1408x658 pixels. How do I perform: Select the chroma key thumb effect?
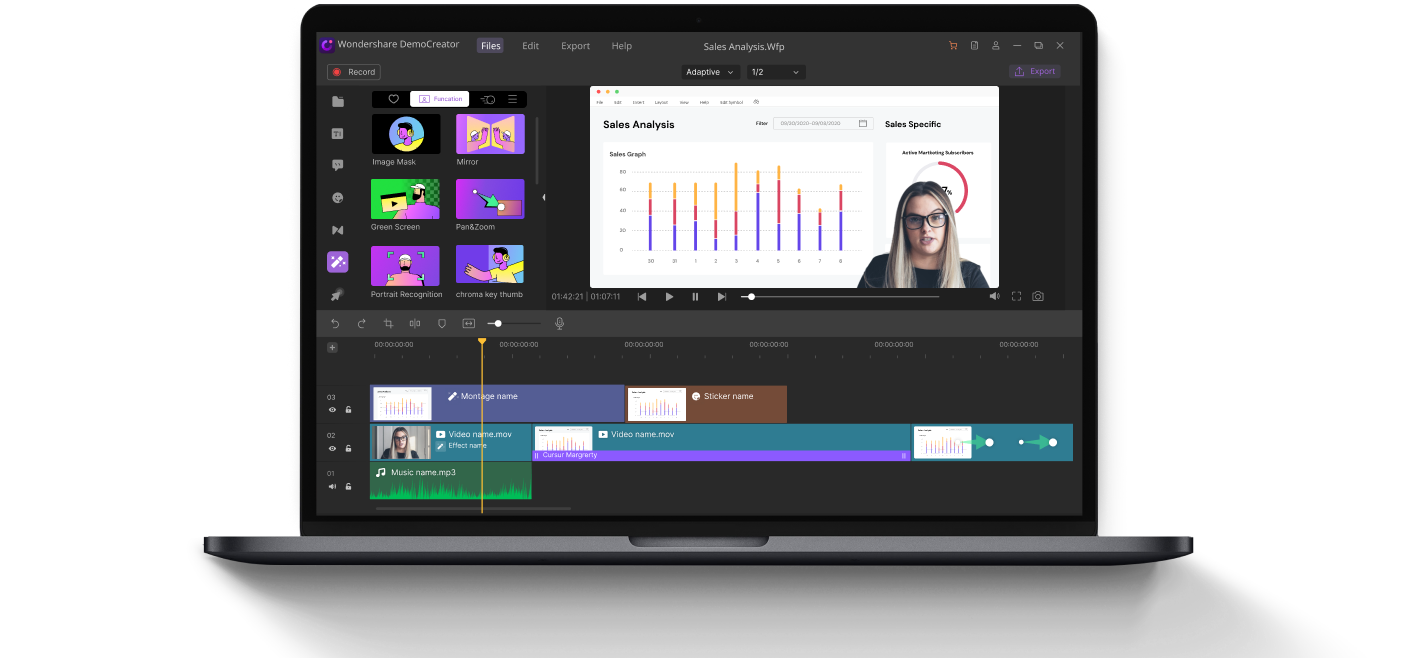(x=490, y=266)
